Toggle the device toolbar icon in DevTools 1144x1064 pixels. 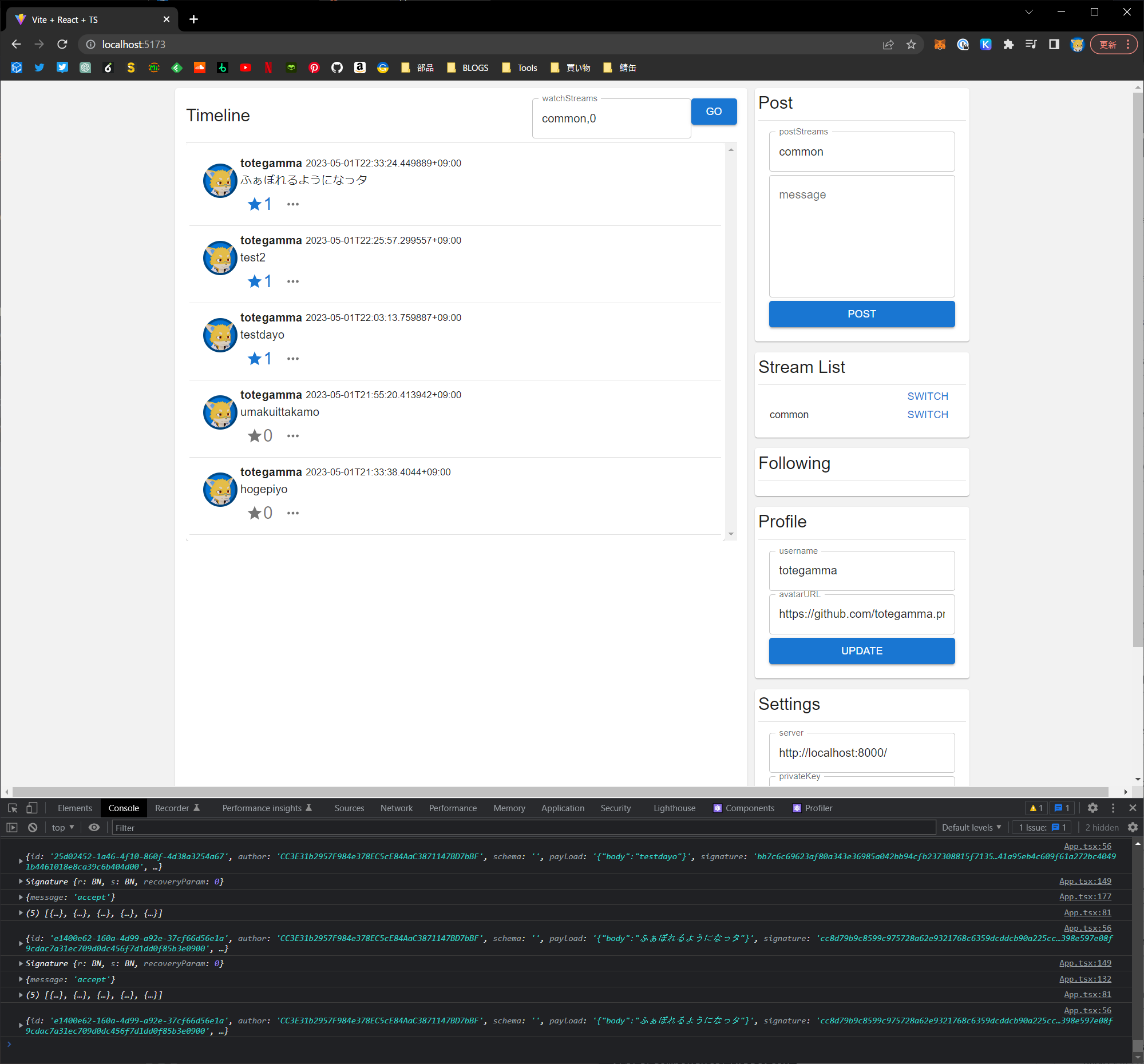31,808
